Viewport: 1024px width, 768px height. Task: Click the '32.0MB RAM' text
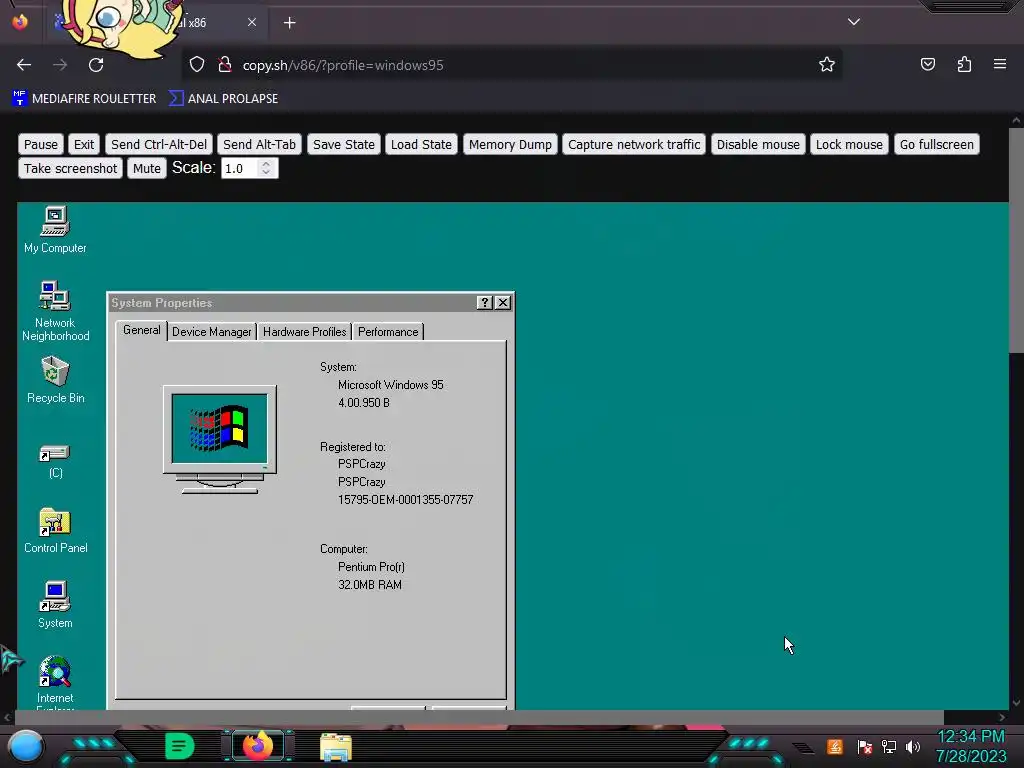click(x=370, y=584)
